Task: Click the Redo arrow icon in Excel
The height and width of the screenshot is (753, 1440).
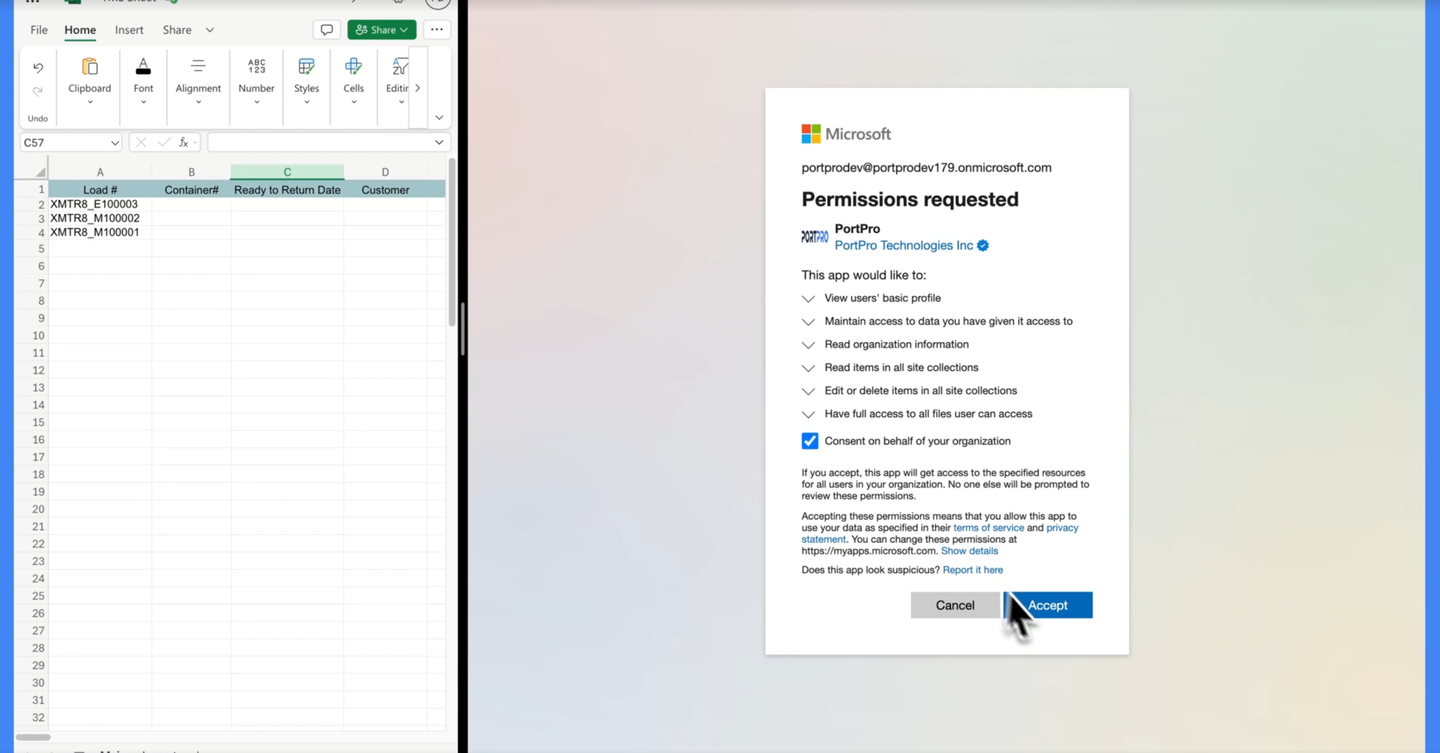Action: (38, 91)
